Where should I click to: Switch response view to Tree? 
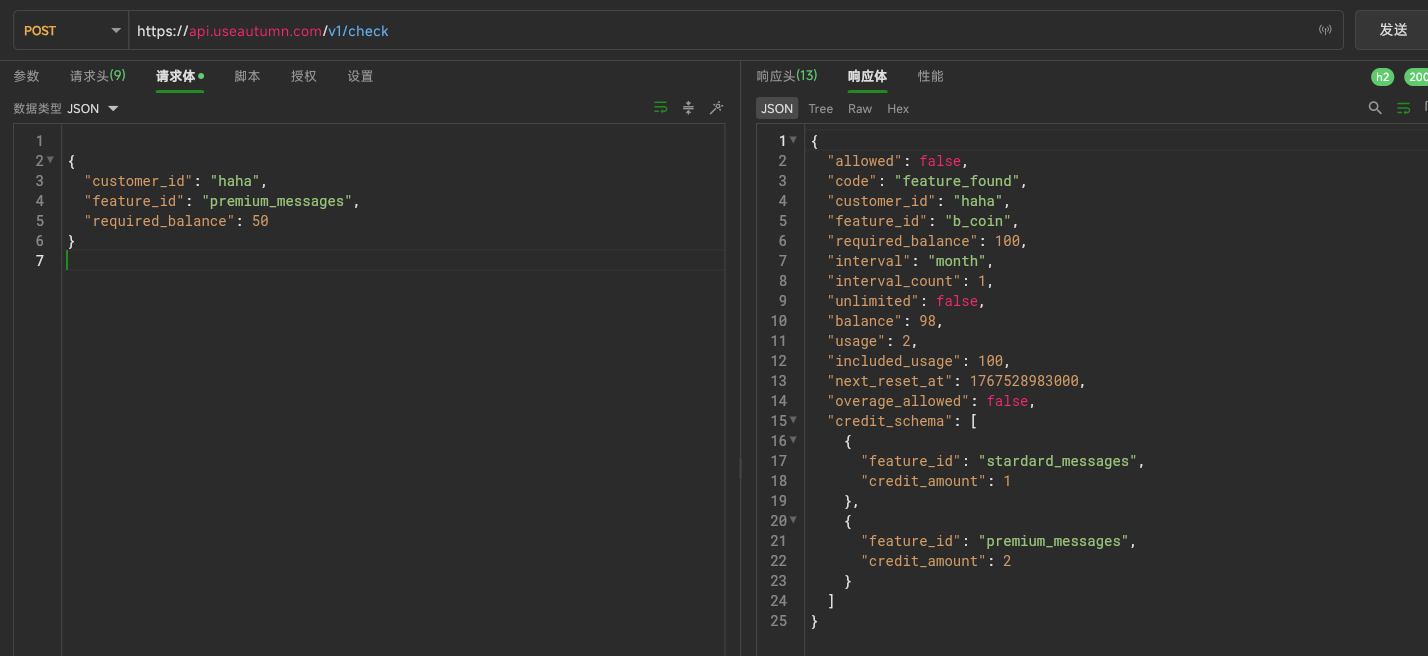pos(820,108)
